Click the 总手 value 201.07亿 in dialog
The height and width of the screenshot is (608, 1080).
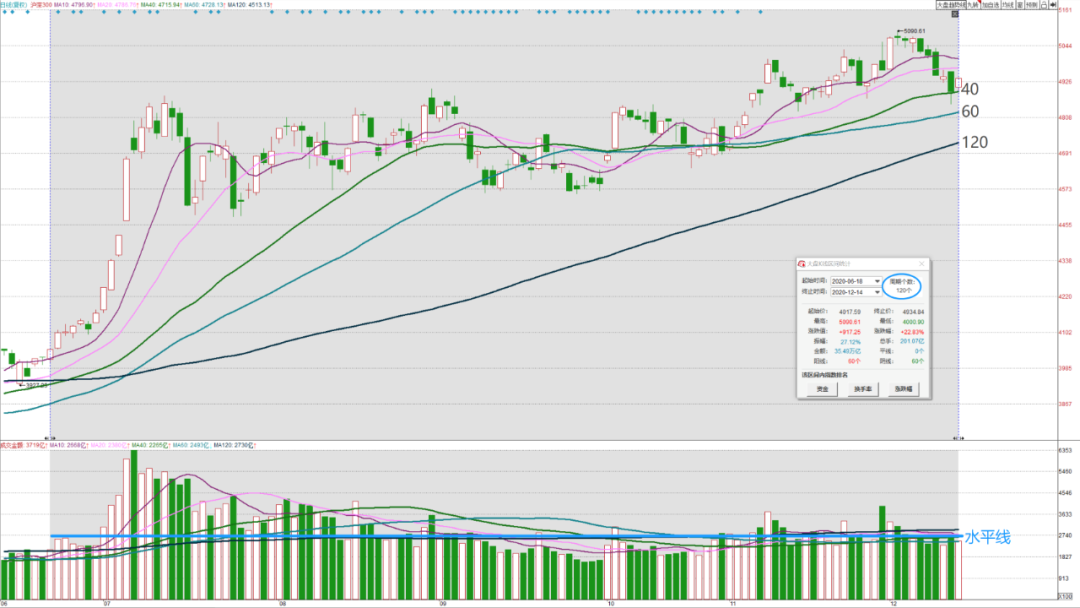click(x=912, y=342)
